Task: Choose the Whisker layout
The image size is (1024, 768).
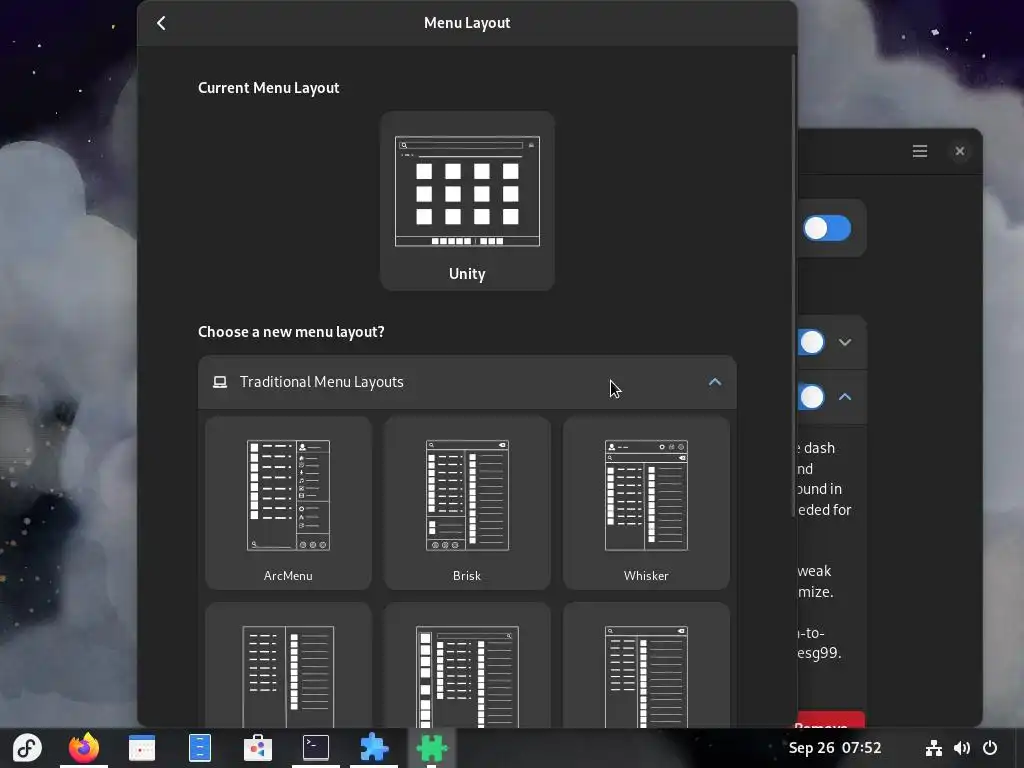Action: point(646,503)
